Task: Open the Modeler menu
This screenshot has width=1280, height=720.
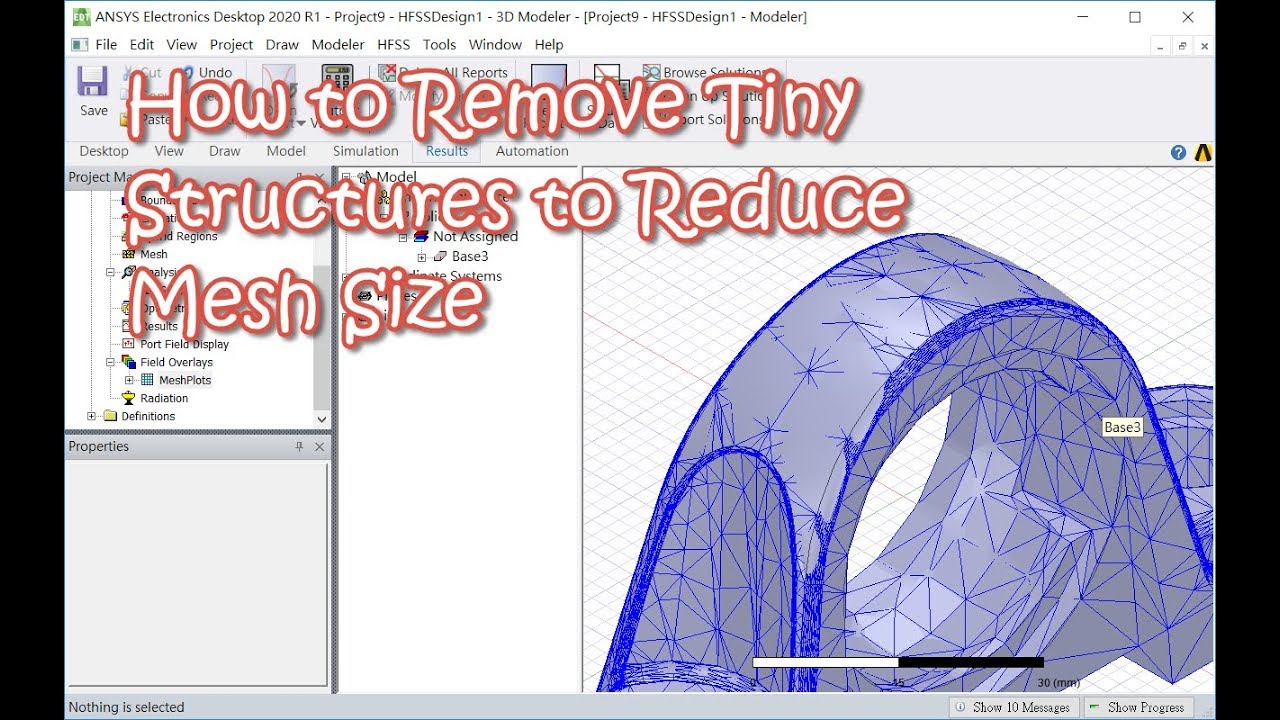Action: coord(338,45)
